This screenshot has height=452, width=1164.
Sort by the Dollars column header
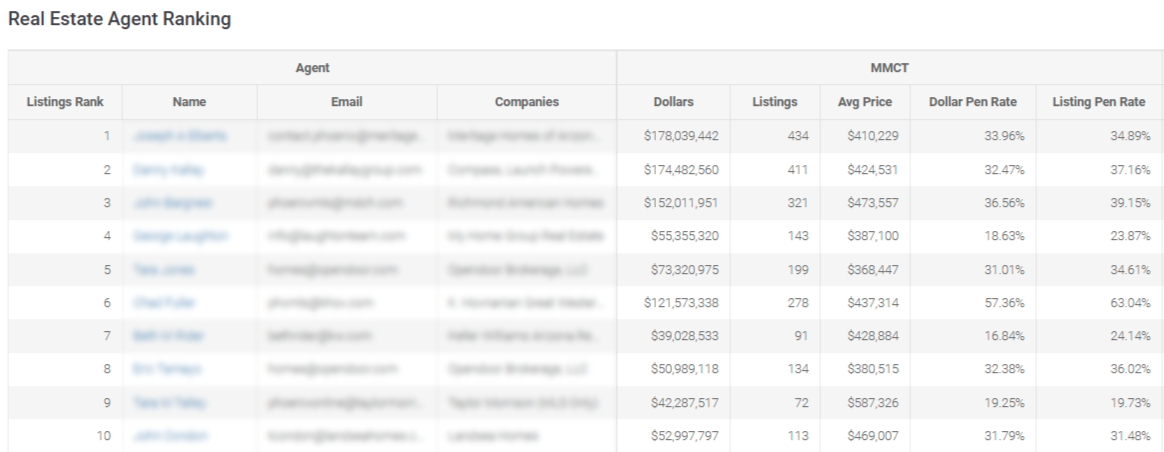(x=673, y=102)
